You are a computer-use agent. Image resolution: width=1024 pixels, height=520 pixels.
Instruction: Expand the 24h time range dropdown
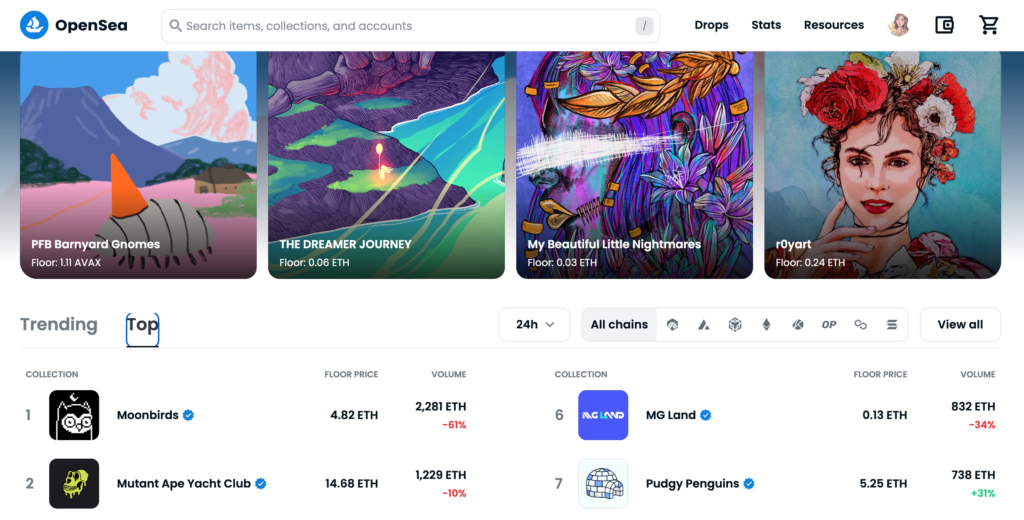534,325
